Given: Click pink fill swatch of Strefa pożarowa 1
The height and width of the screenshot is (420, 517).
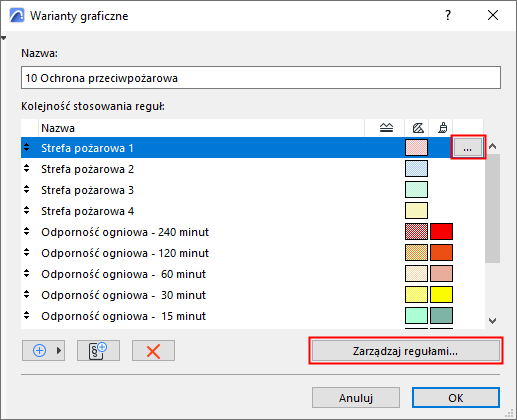Looking at the screenshot, I should (416, 148).
